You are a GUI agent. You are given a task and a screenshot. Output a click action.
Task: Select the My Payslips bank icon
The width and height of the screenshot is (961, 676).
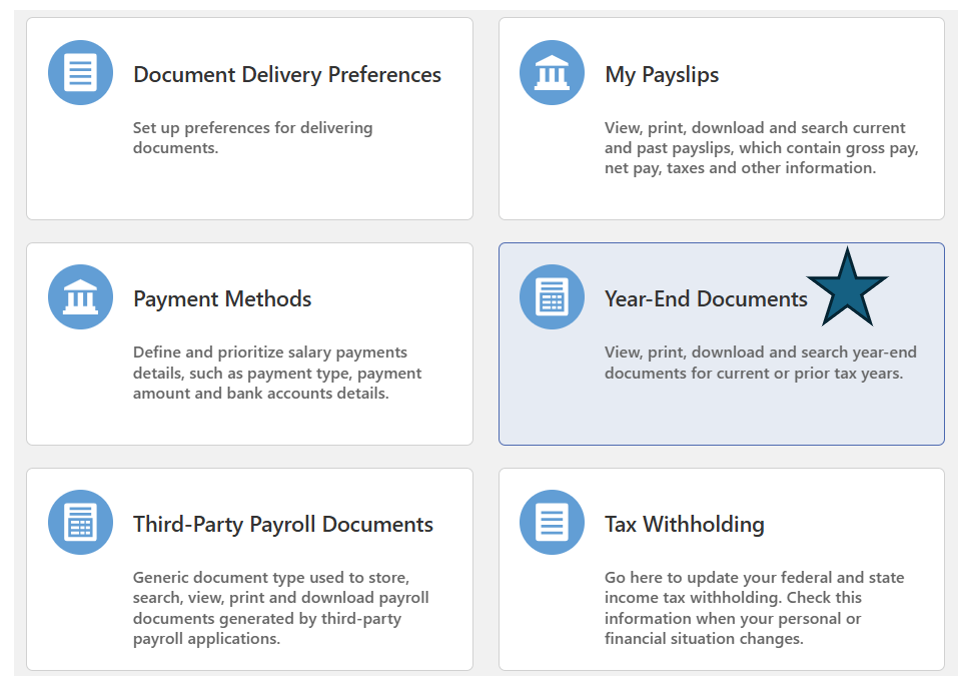[551, 71]
